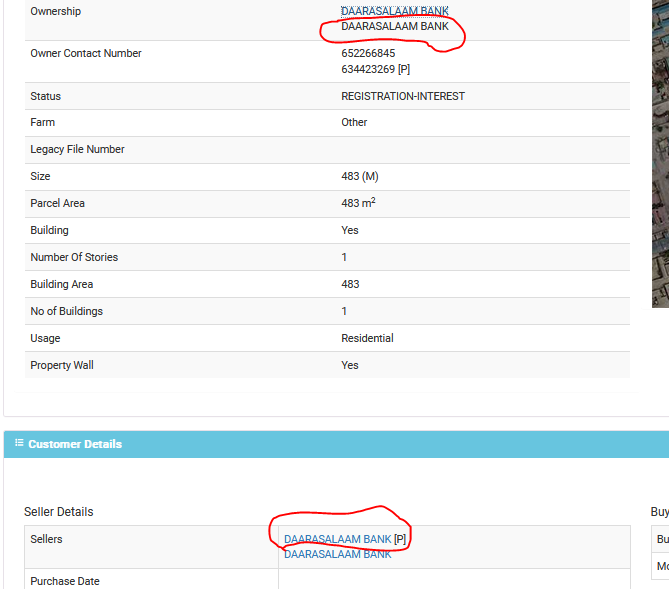This screenshot has width=669, height=589.
Task: Click the Seller Details heading
Action: [x=58, y=512]
